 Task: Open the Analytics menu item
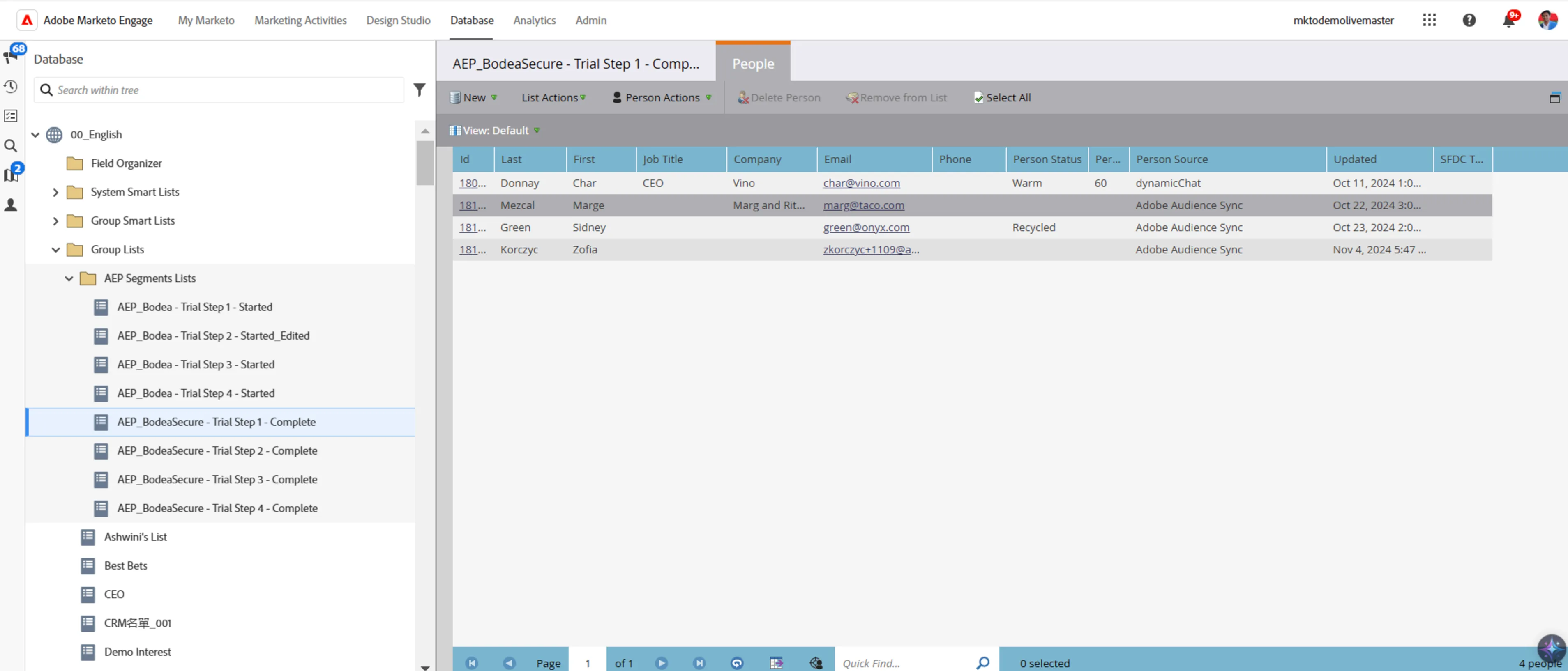click(534, 20)
